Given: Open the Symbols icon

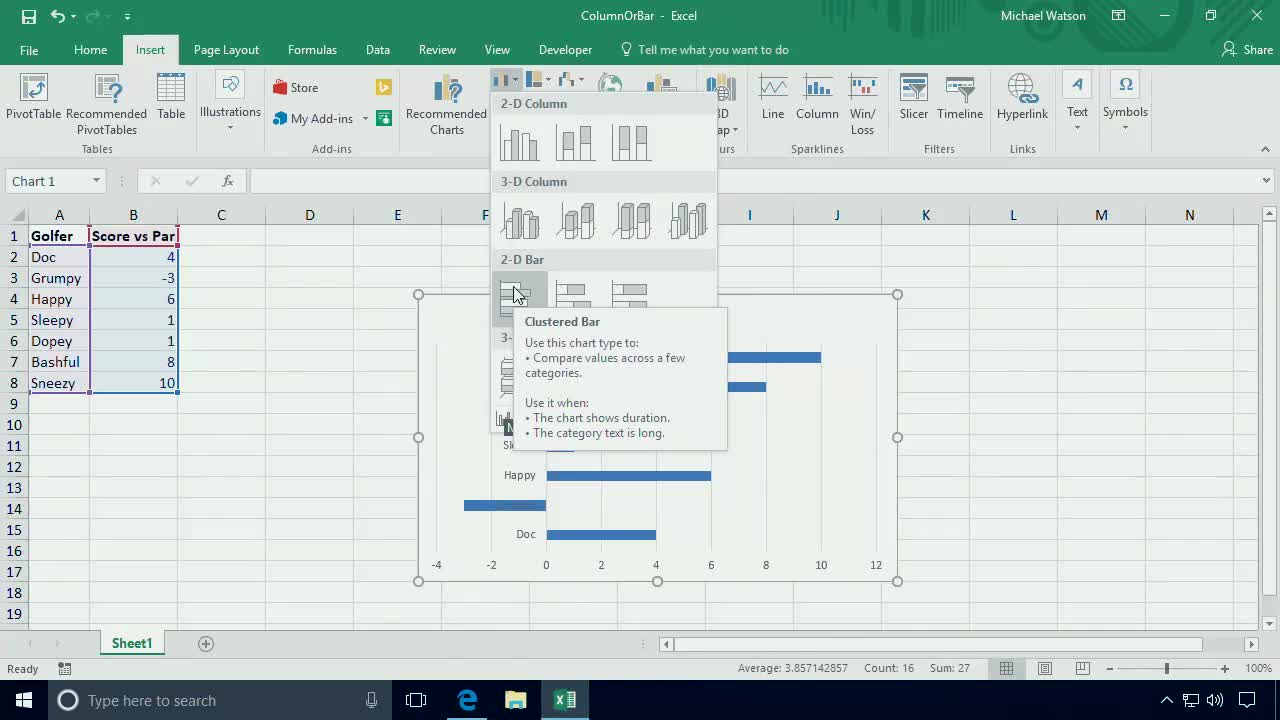Looking at the screenshot, I should [1125, 99].
